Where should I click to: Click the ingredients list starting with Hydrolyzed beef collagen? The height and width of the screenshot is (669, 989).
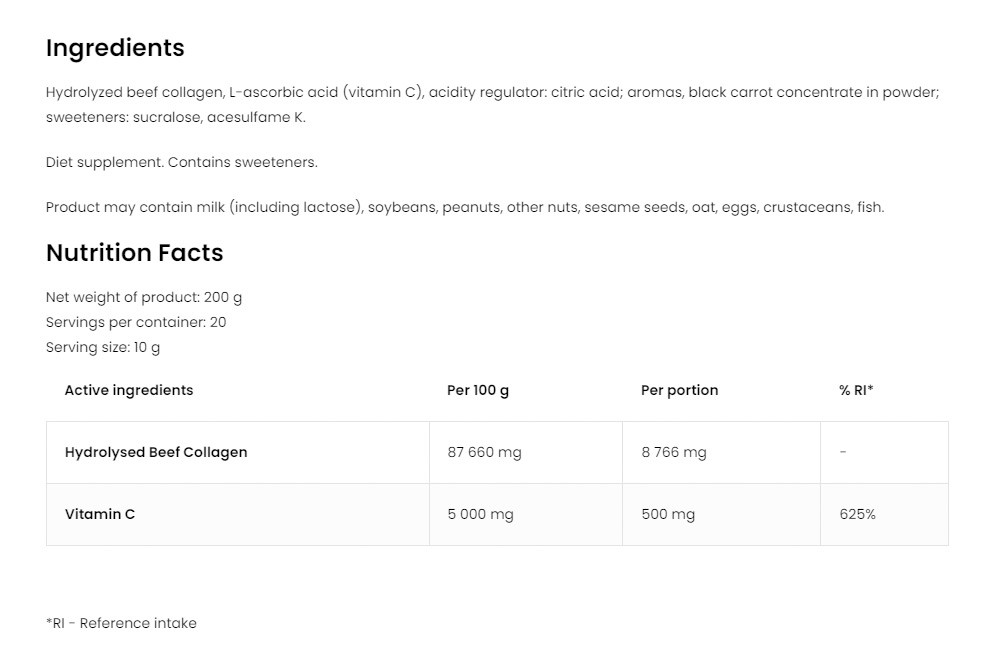tap(492, 104)
